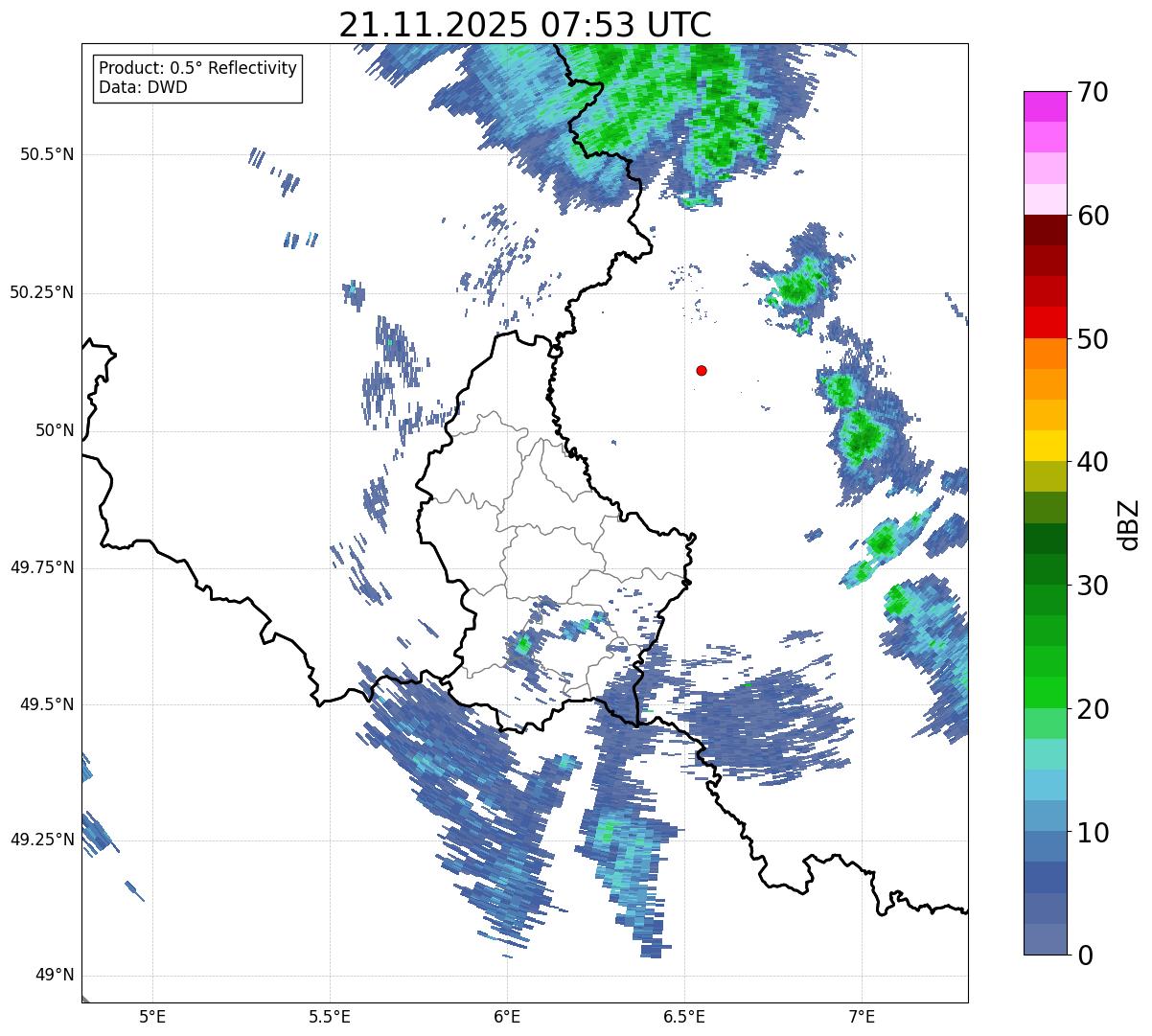
Task: Click the dBZ colorbar axis label
Action: (x=1129, y=524)
